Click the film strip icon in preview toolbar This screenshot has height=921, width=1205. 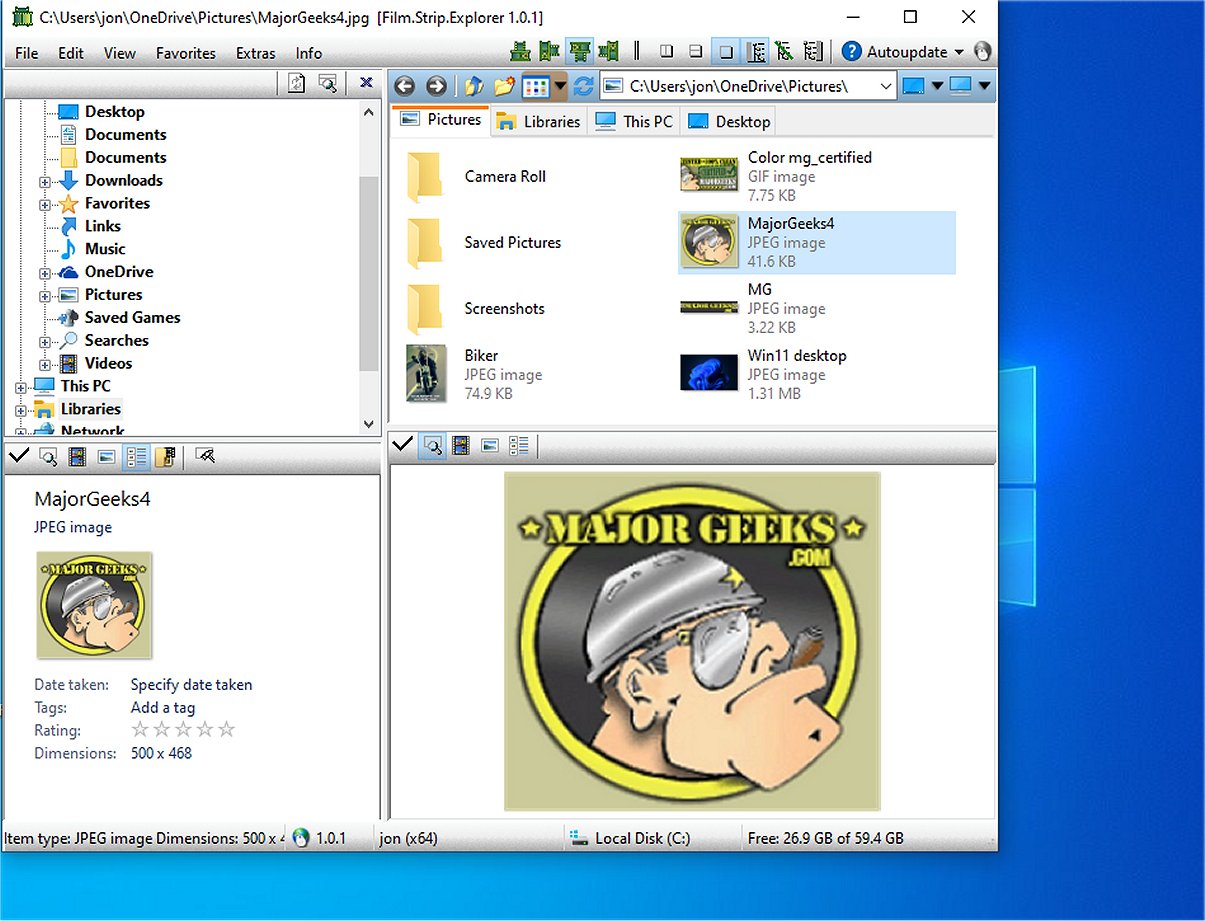[x=460, y=445]
